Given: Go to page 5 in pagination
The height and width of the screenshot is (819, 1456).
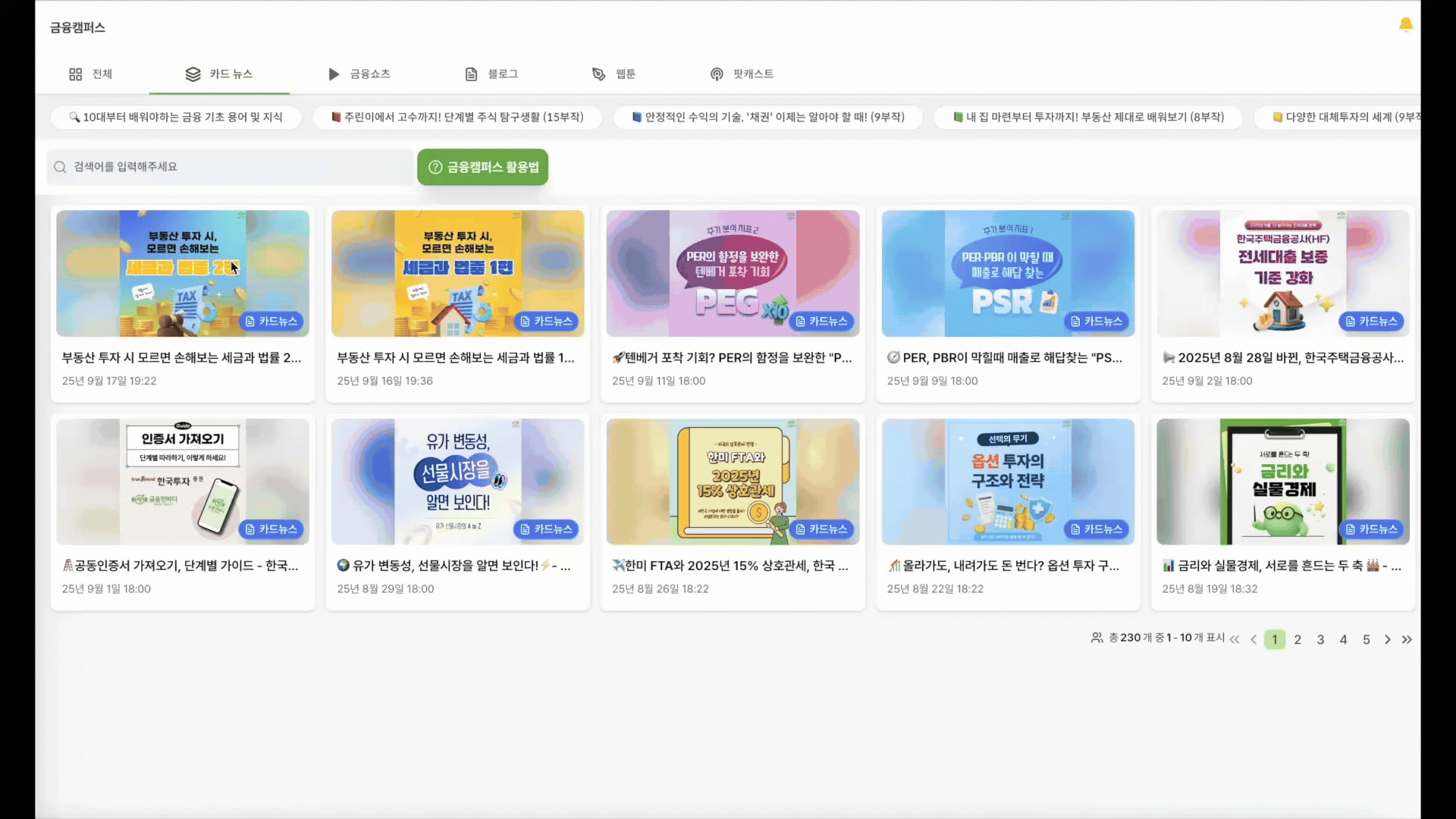Looking at the screenshot, I should pyautogui.click(x=1366, y=639).
